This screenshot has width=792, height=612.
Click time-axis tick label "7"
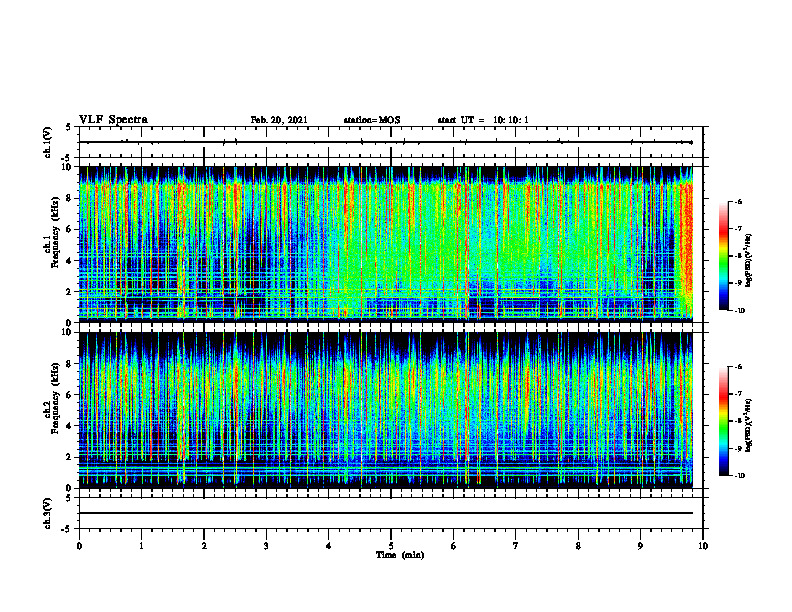[516, 546]
